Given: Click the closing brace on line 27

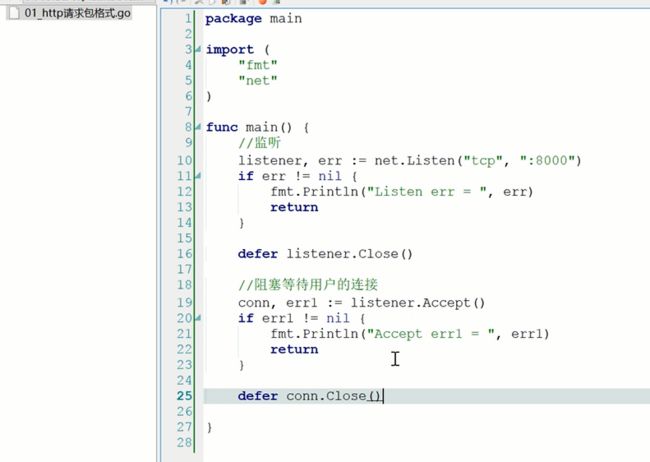Looking at the screenshot, I should click(209, 427).
